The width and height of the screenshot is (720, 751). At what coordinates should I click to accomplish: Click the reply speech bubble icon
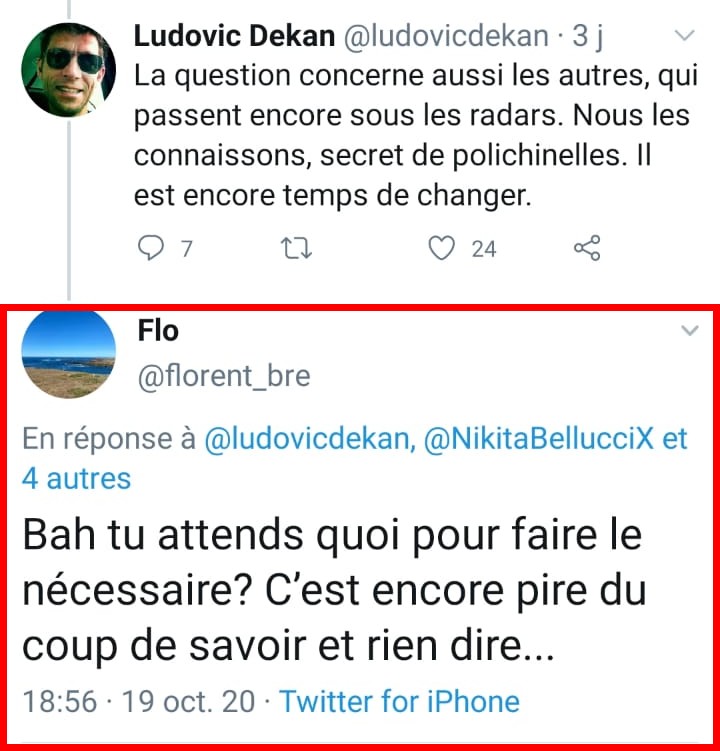(x=148, y=249)
